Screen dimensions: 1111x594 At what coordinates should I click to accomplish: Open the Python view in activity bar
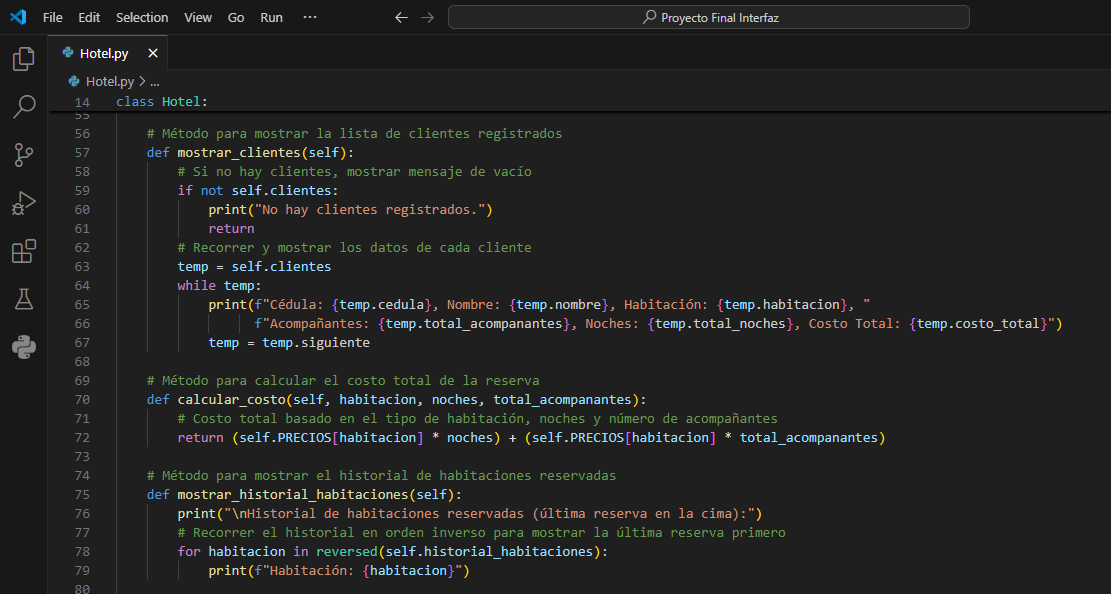pyautogui.click(x=23, y=347)
